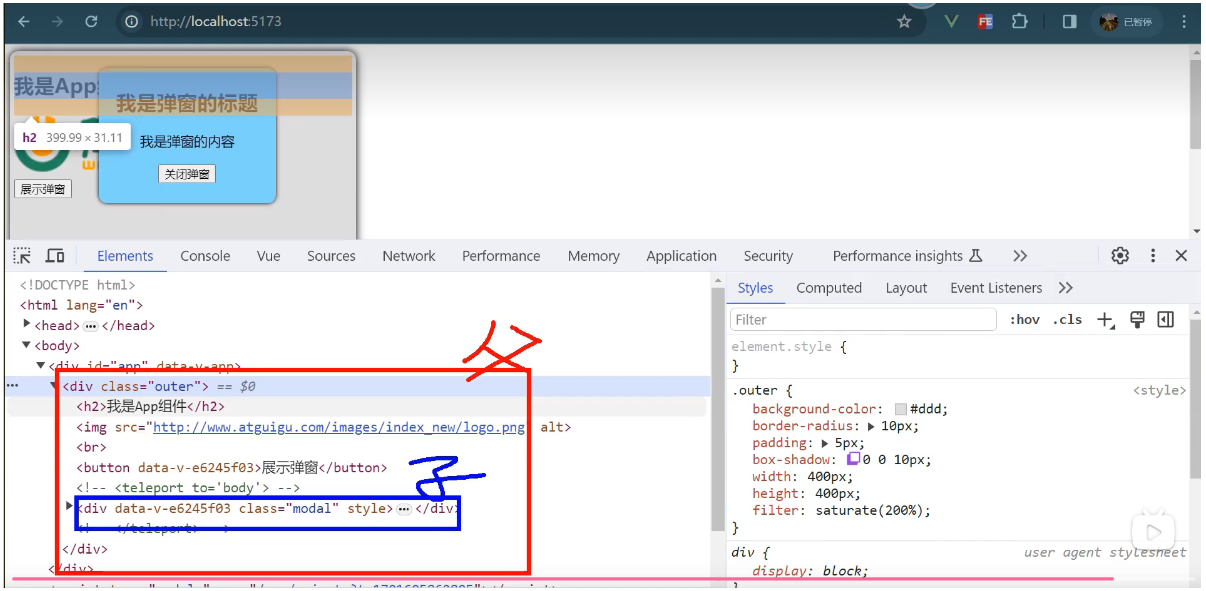
Task: Open DevTools Settings gear
Action: click(1120, 256)
